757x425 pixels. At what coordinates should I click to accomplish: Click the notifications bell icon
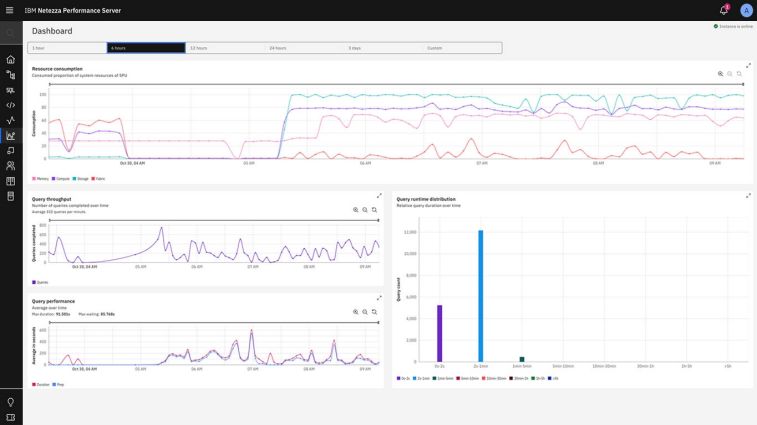click(724, 10)
